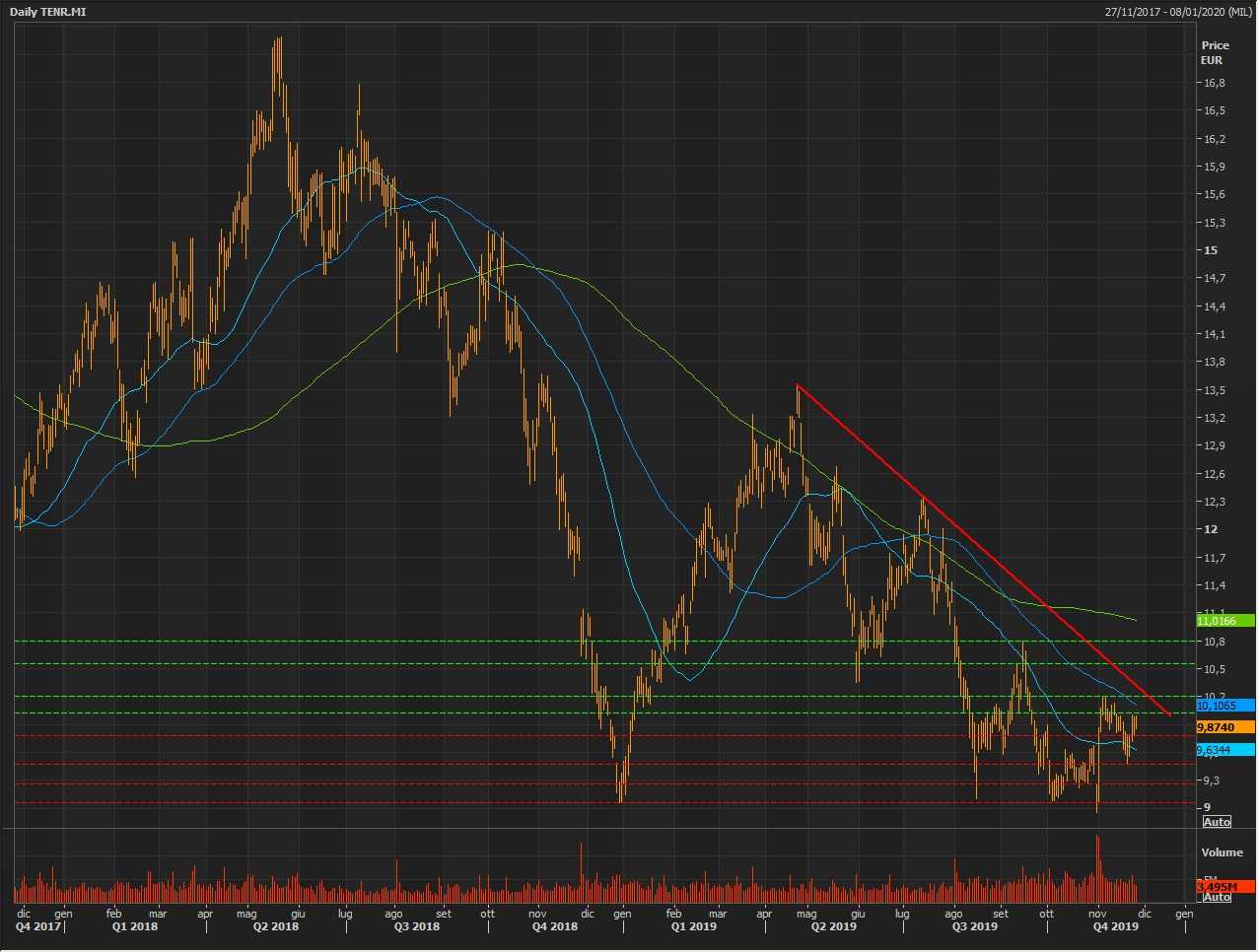1258x952 pixels.
Task: Click the Q1 2019 quarter label
Action: click(x=693, y=926)
